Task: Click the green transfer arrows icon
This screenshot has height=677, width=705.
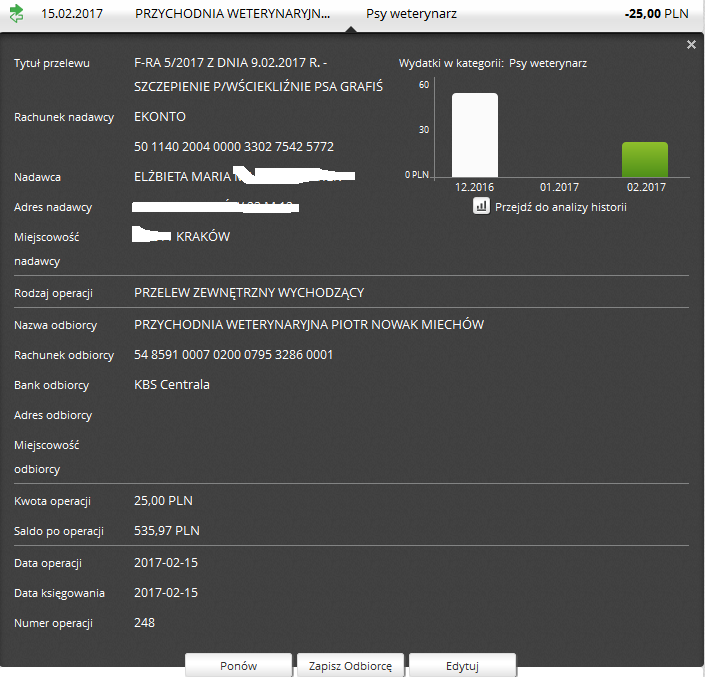Action: pyautogui.click(x=16, y=15)
